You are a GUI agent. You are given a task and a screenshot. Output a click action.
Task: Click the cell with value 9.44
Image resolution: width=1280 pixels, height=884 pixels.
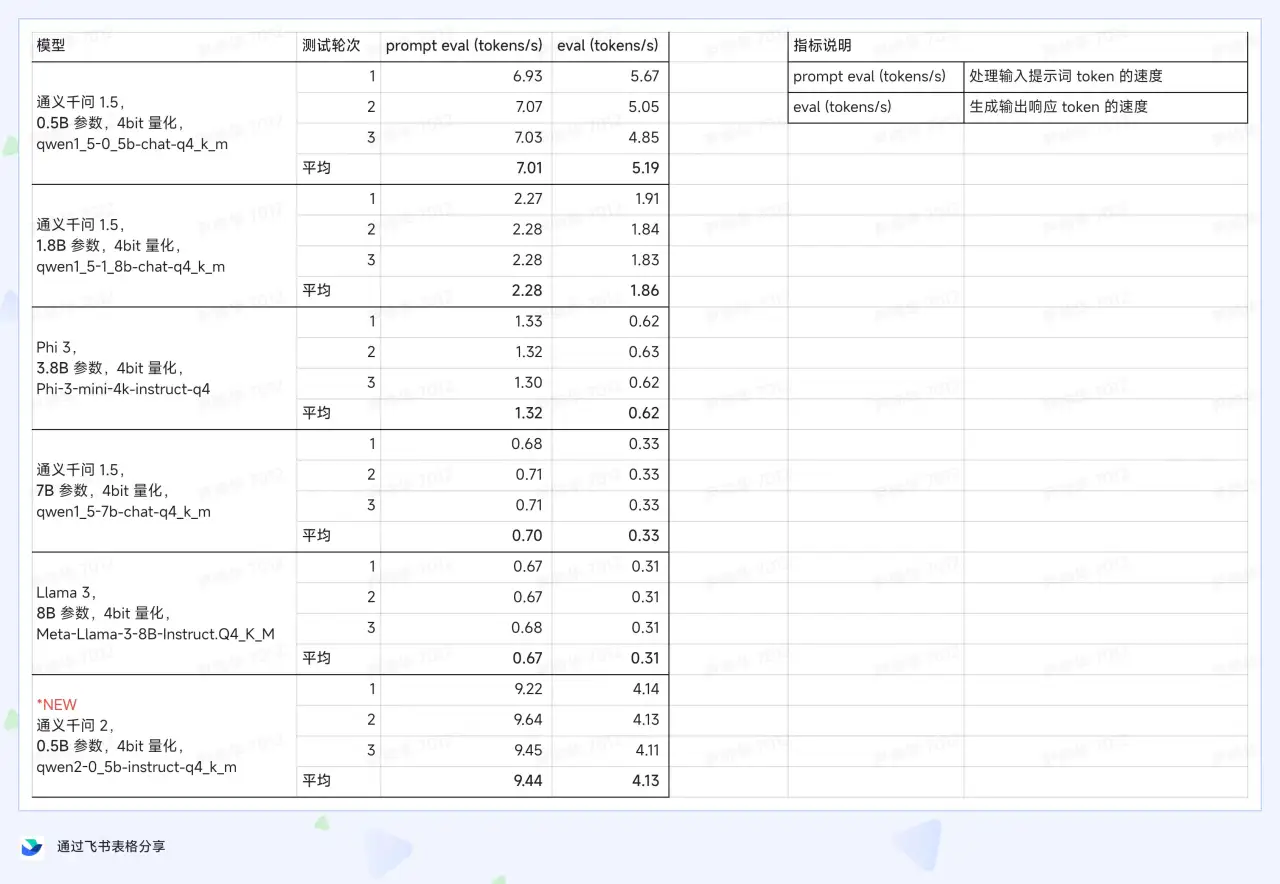tap(466, 781)
